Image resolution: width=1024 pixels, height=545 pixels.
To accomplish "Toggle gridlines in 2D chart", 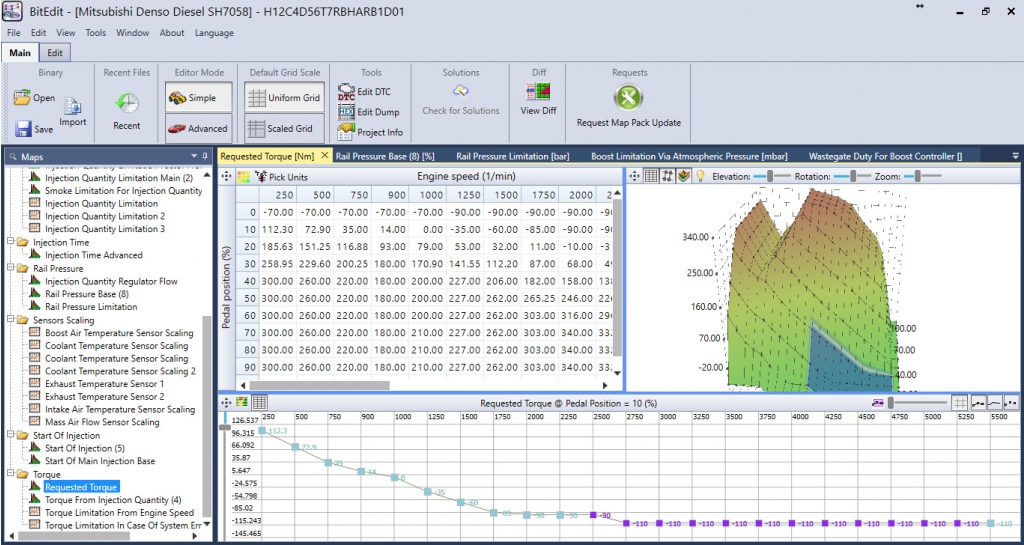I will 959,403.
